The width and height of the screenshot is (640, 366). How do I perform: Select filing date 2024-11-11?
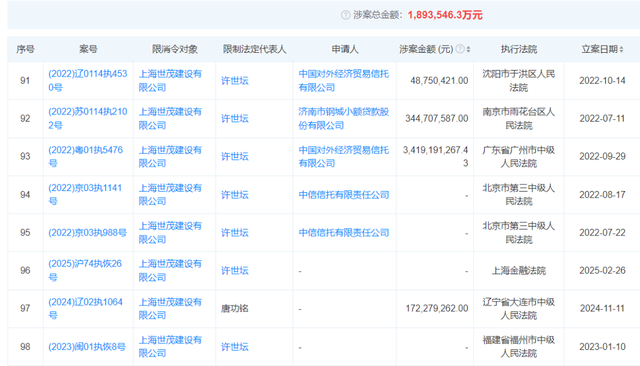[x=602, y=309]
